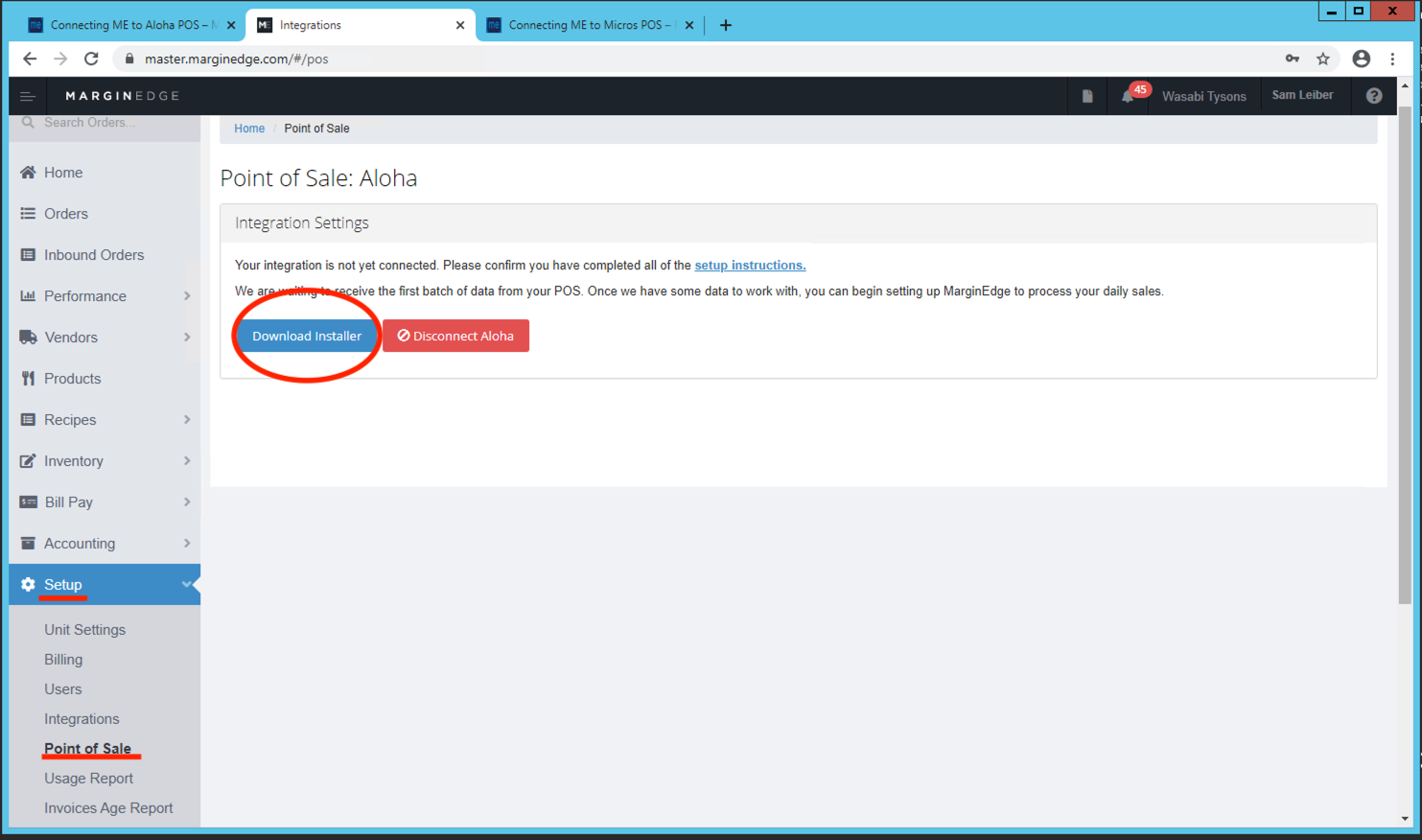
Task: Click the browser address bar URL
Action: click(236, 58)
